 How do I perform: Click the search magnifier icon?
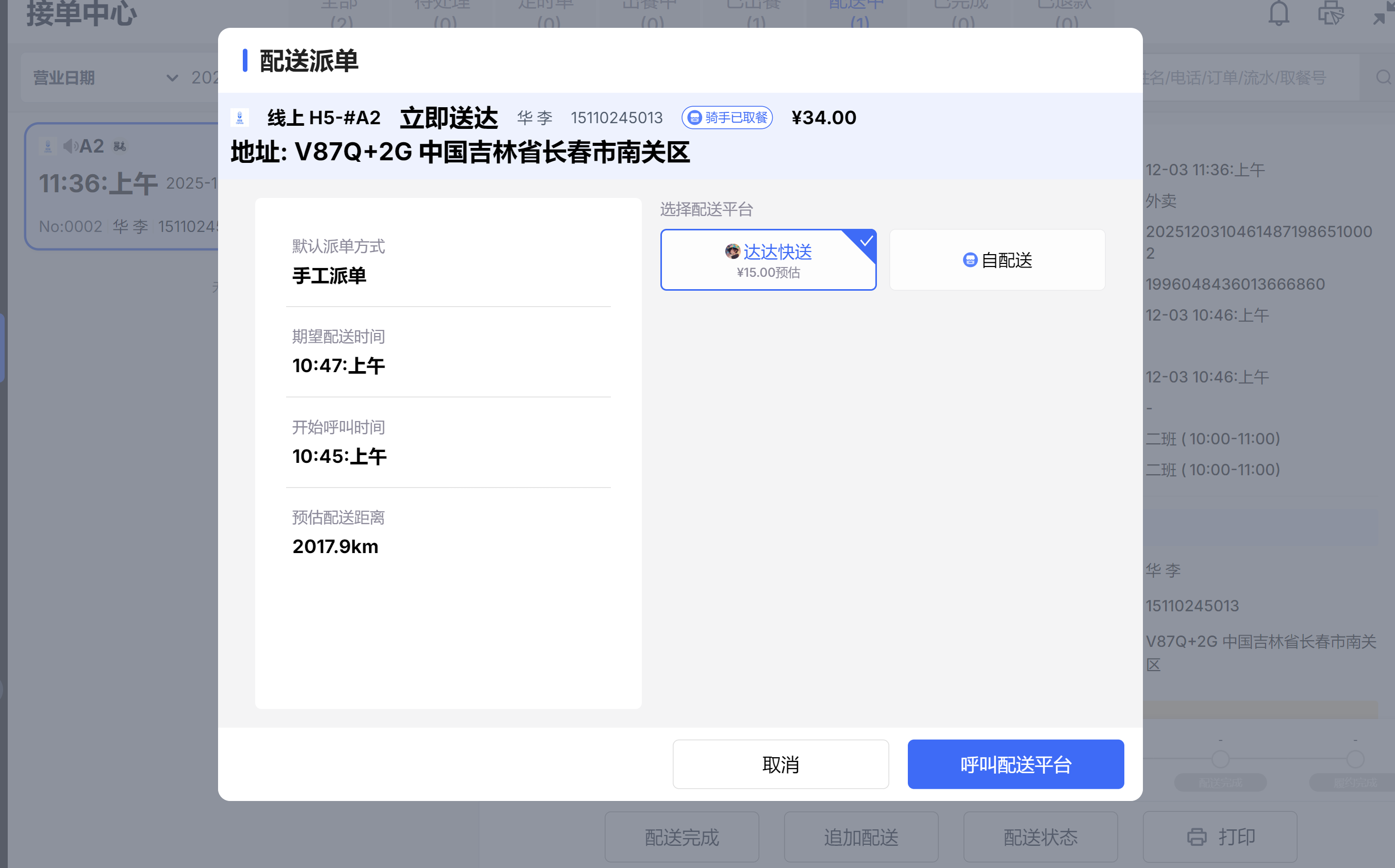click(1383, 77)
